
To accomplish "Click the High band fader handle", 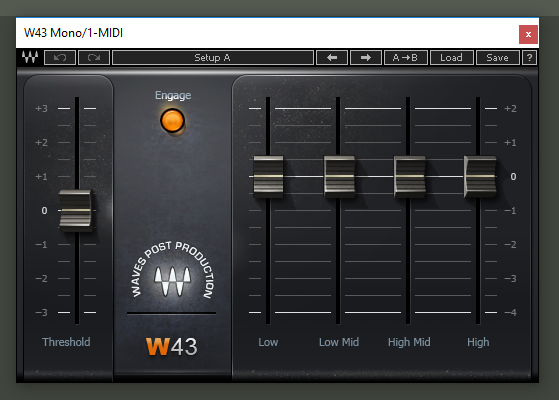I will [x=480, y=176].
